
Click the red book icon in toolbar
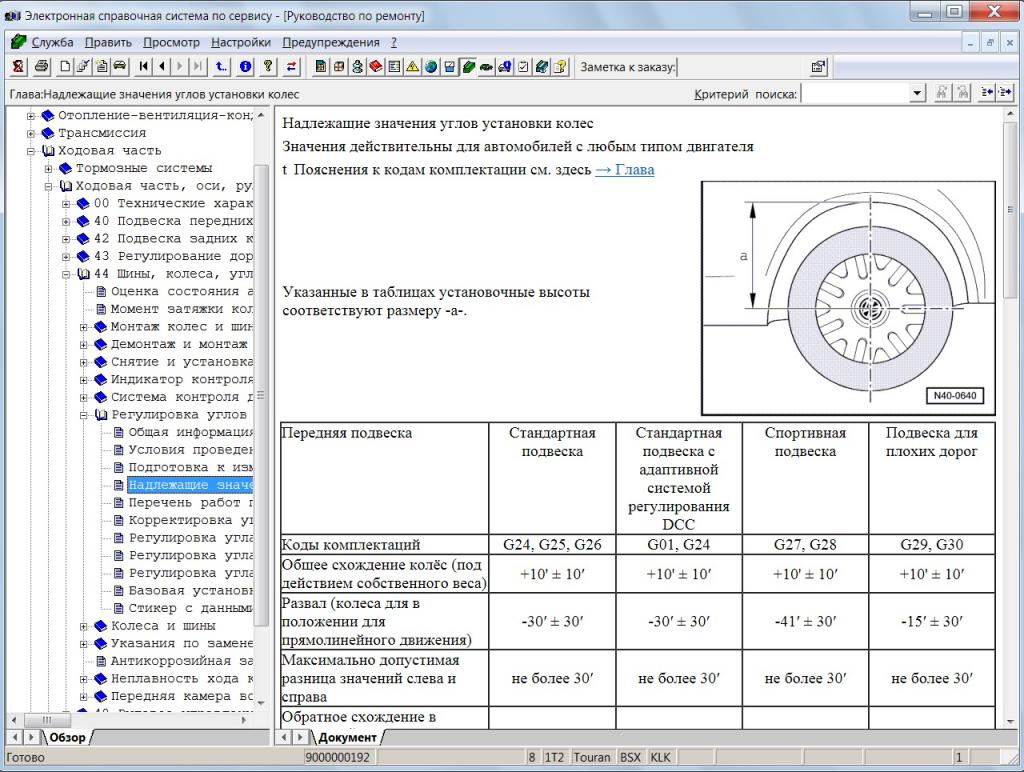point(376,66)
